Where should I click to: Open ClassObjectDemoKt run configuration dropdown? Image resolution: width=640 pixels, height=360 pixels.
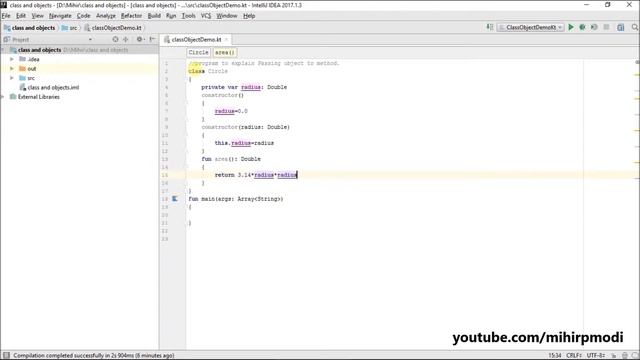click(530, 27)
